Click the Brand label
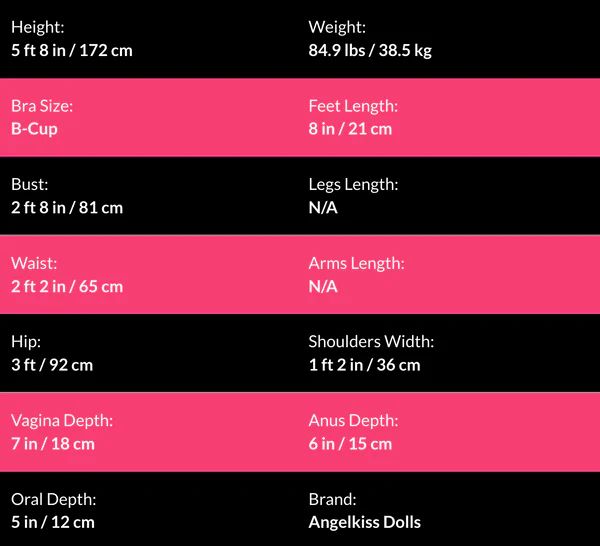600x546 pixels. pyautogui.click(x=333, y=499)
